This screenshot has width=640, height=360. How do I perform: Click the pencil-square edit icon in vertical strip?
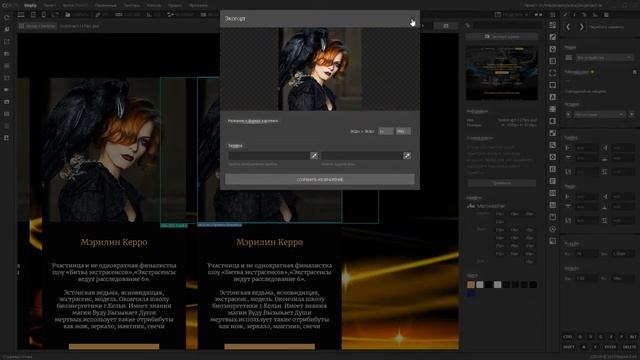point(553,37)
